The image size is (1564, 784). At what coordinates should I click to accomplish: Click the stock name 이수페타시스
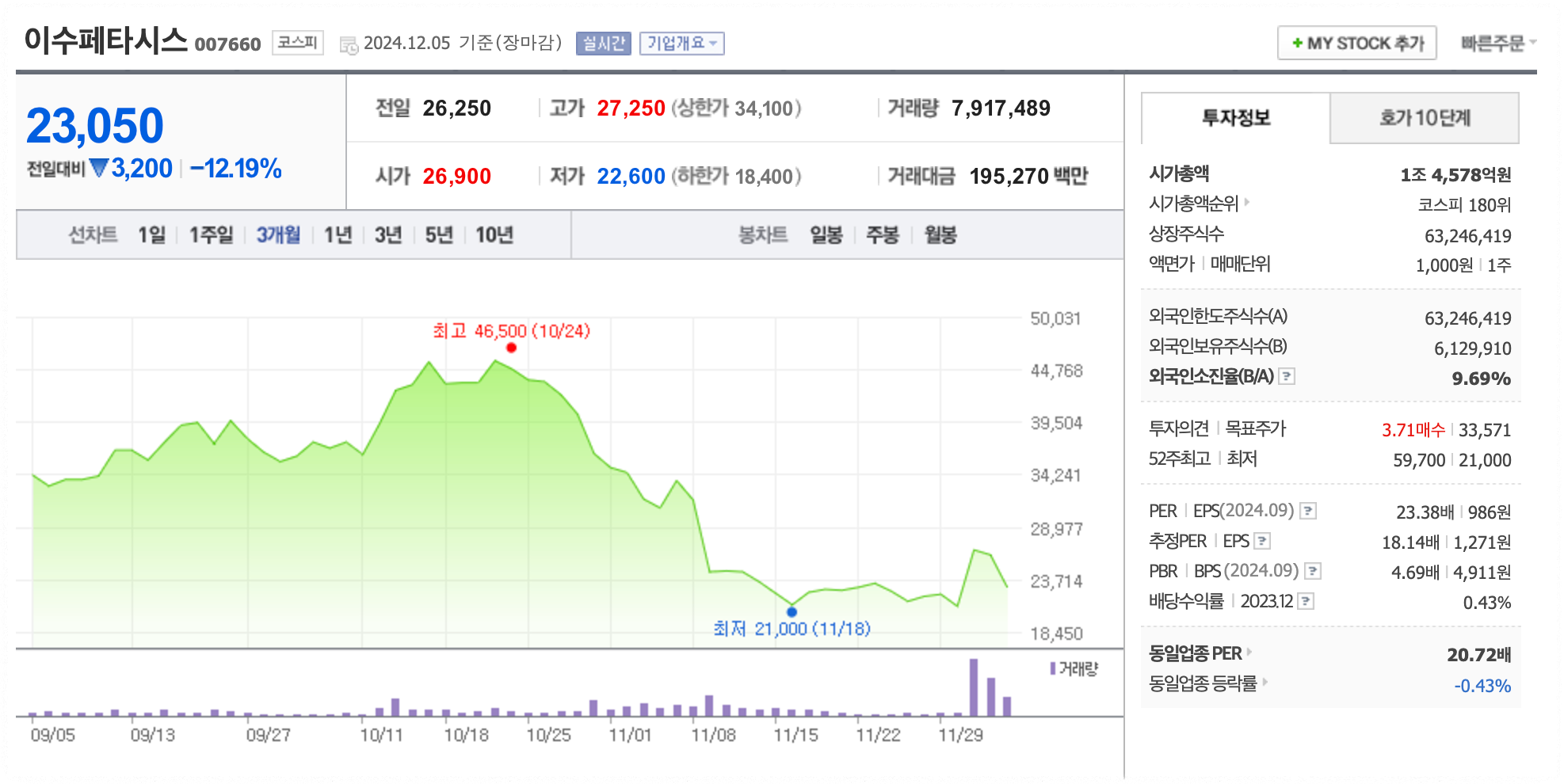[105, 40]
